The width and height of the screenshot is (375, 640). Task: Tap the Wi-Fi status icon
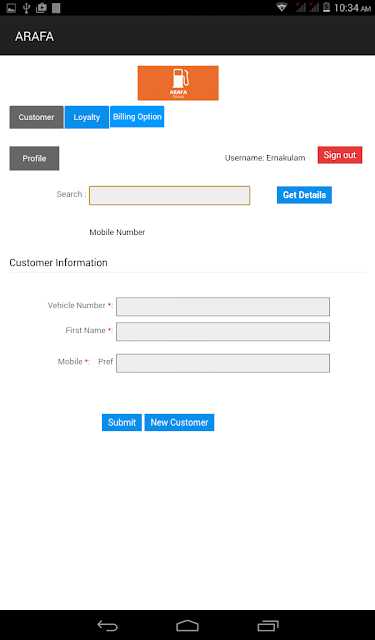coord(282,7)
